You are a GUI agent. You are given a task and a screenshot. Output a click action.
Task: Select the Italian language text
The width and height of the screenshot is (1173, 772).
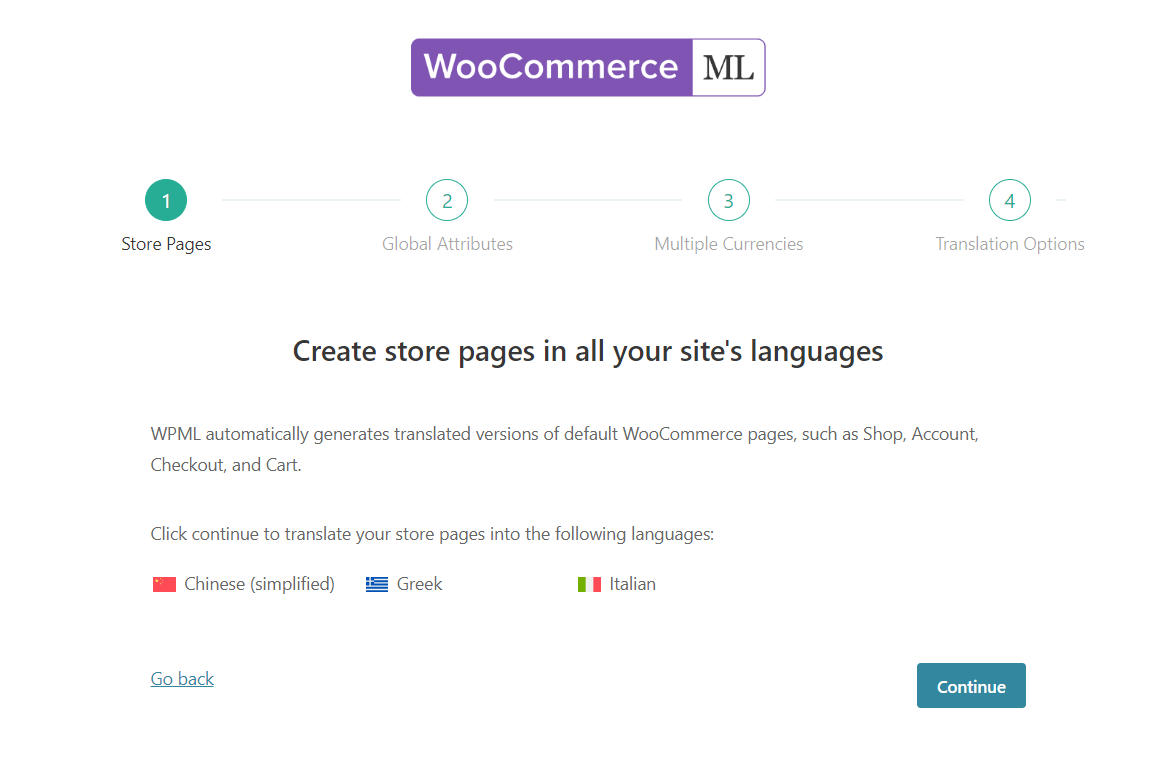click(633, 584)
